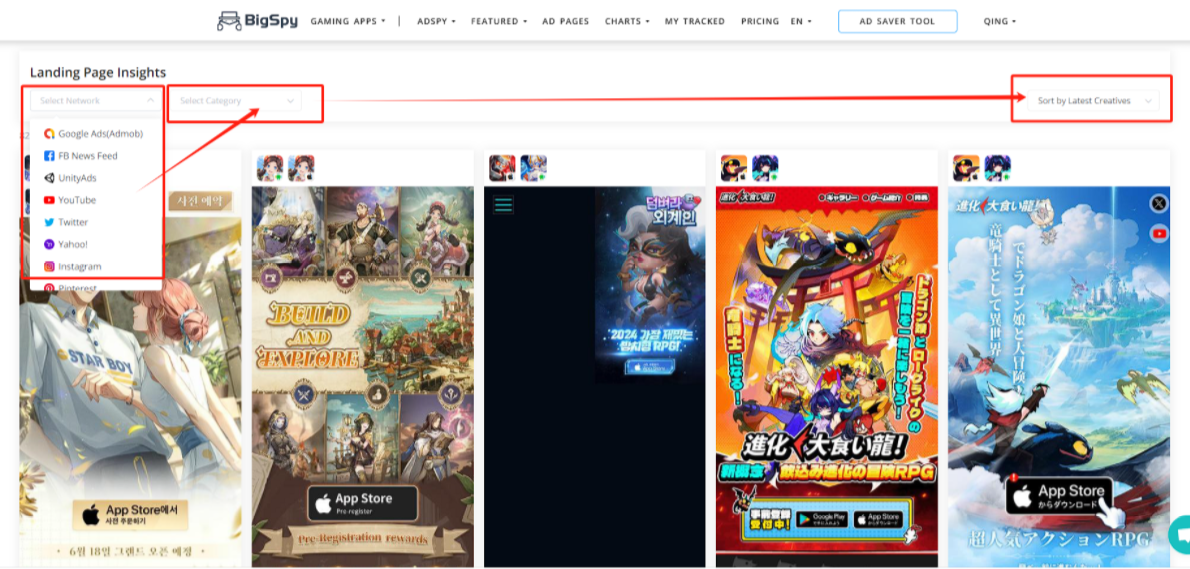Click the BigSpy logo icon
Image resolution: width=1190 pixels, height=569 pixels.
tap(229, 21)
